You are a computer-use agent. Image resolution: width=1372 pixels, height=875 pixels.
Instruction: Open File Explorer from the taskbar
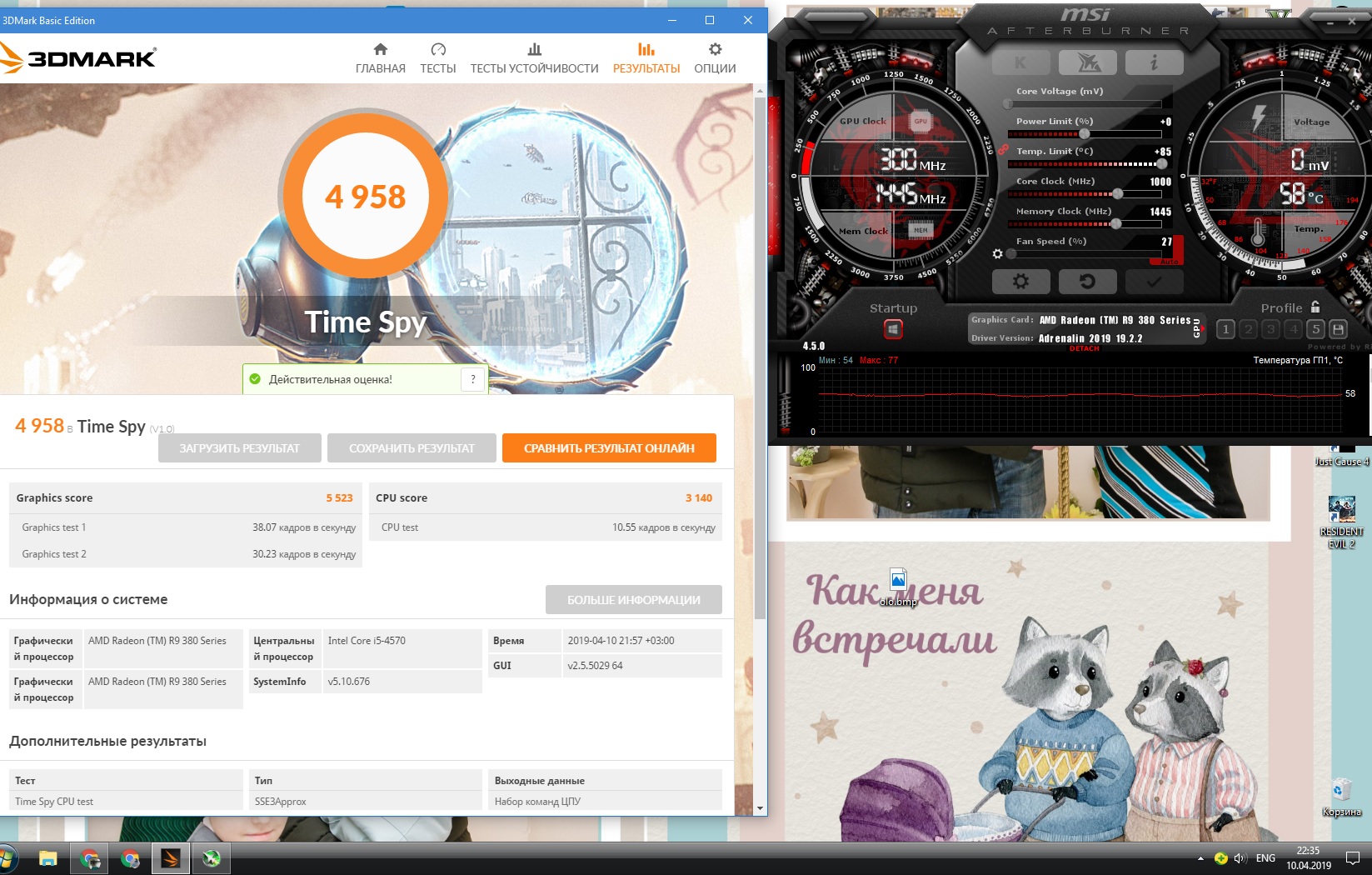47,858
